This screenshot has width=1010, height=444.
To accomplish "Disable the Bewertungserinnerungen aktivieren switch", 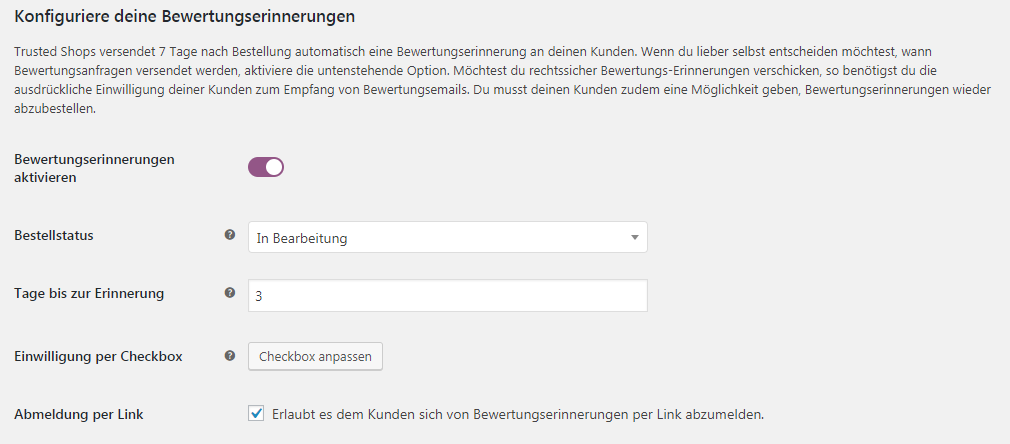I will pos(266,167).
